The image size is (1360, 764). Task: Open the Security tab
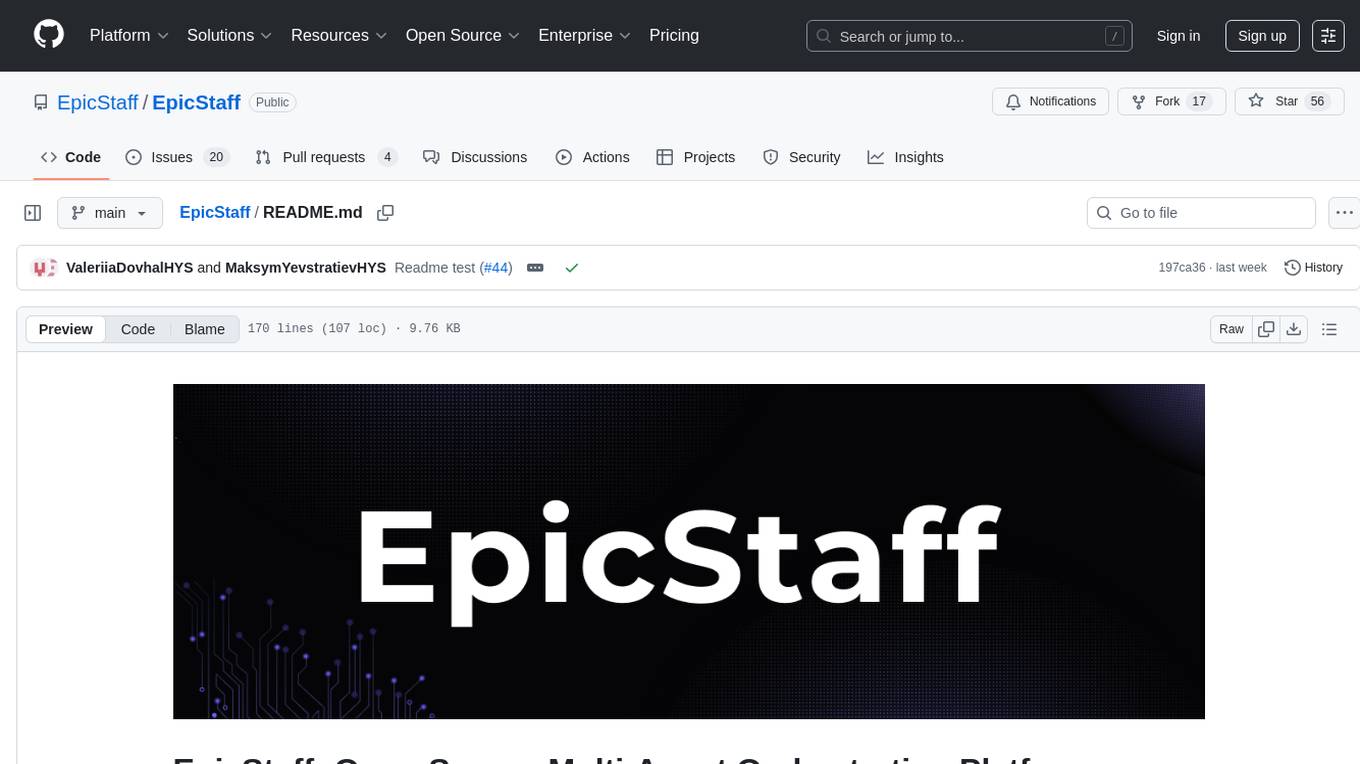(802, 157)
